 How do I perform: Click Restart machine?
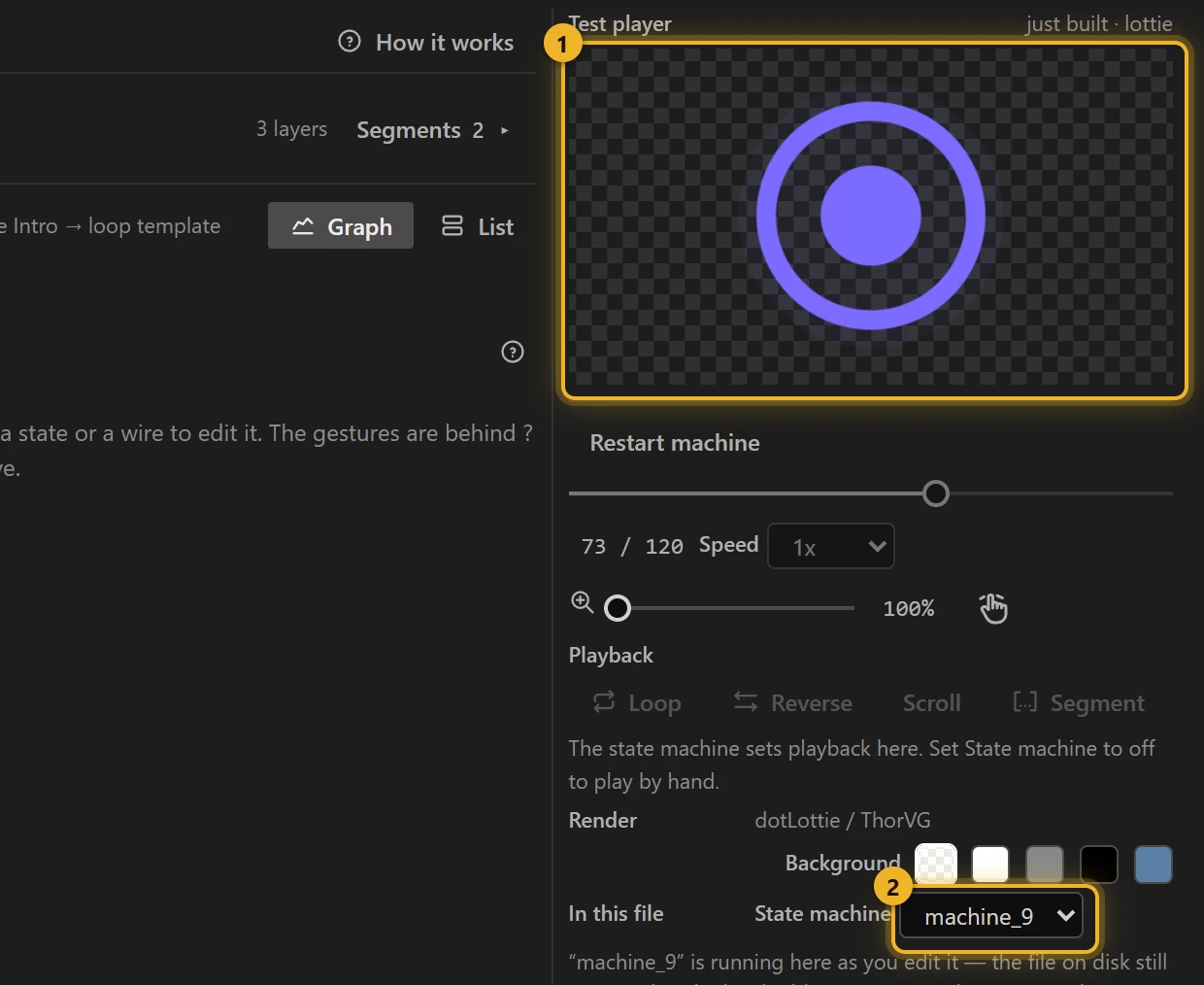[x=675, y=443]
